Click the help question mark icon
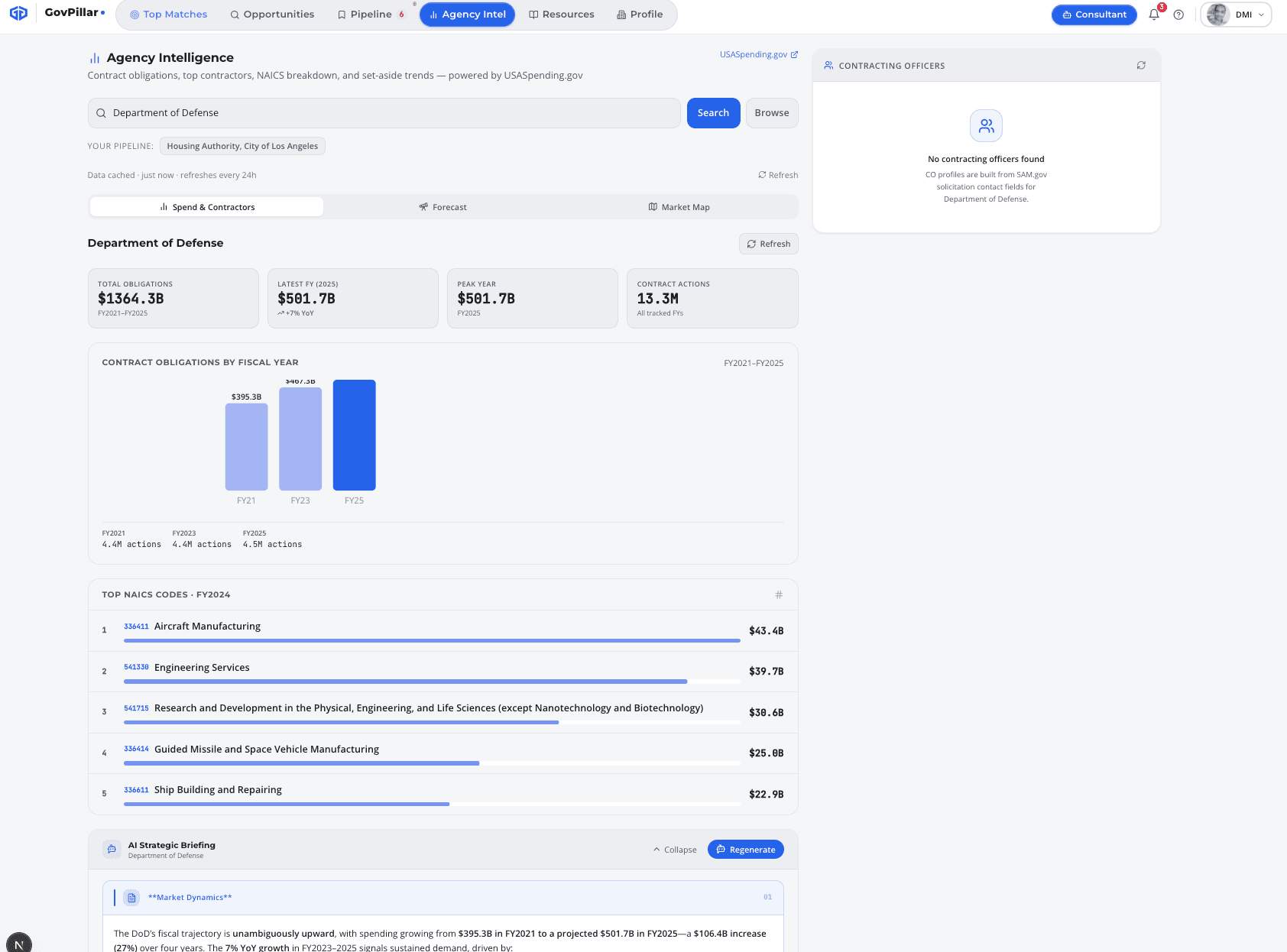The width and height of the screenshot is (1287, 952). 1178,15
